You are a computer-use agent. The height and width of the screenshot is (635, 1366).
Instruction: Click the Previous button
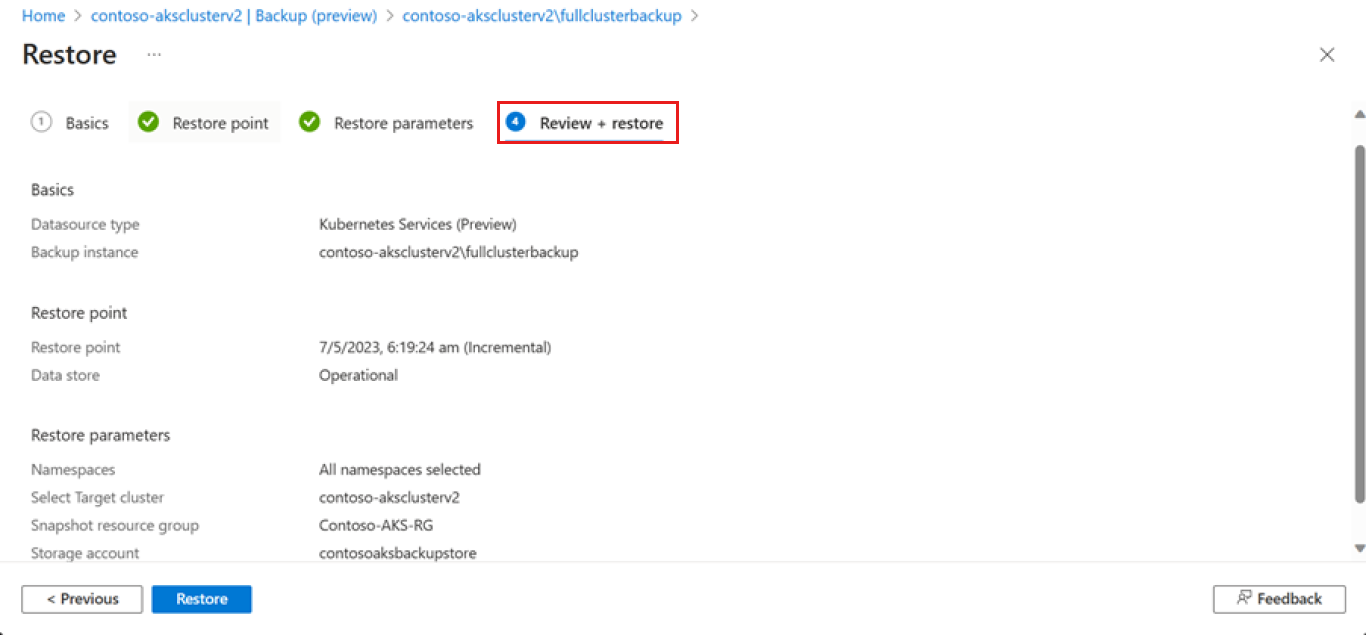tap(81, 598)
